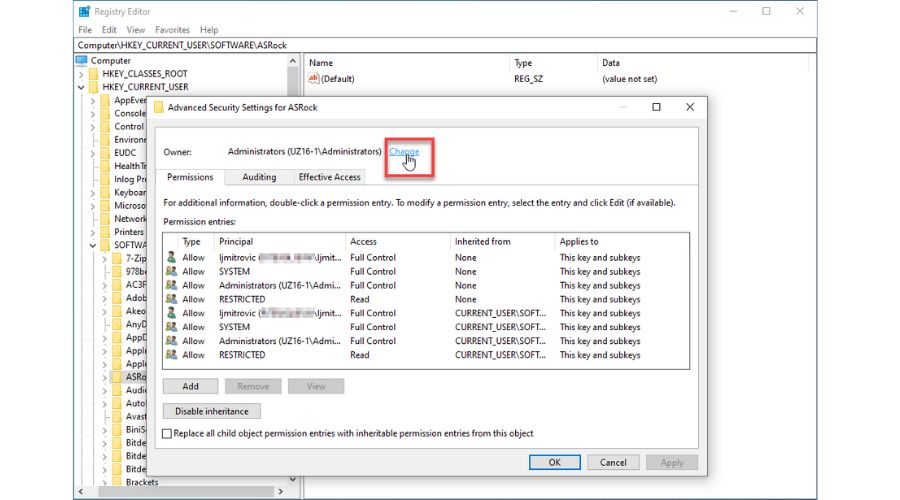Click user icon of first ljmitrovic entry
The width and height of the screenshot is (900, 500).
coord(171,257)
